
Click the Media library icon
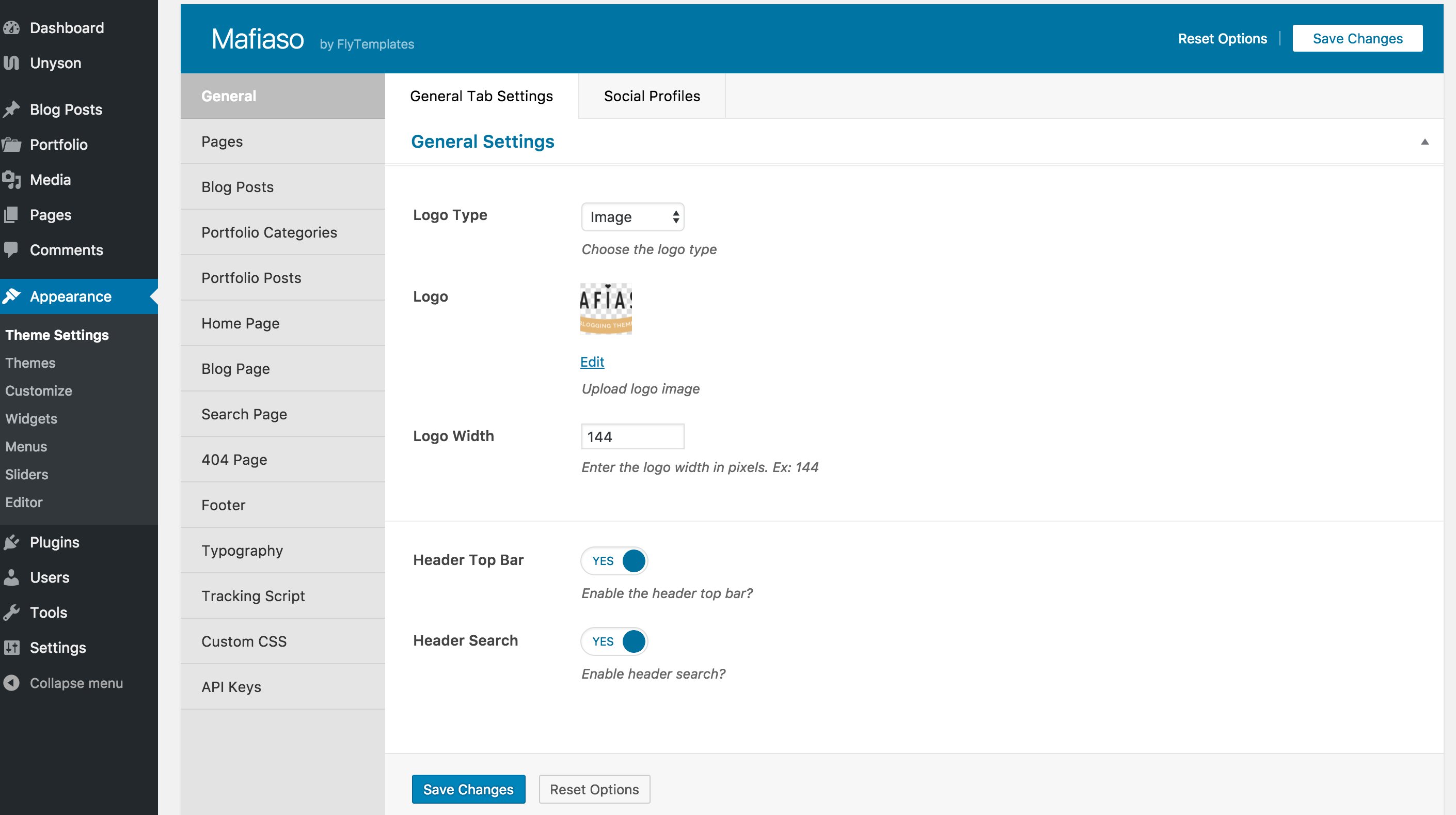[x=11, y=180]
